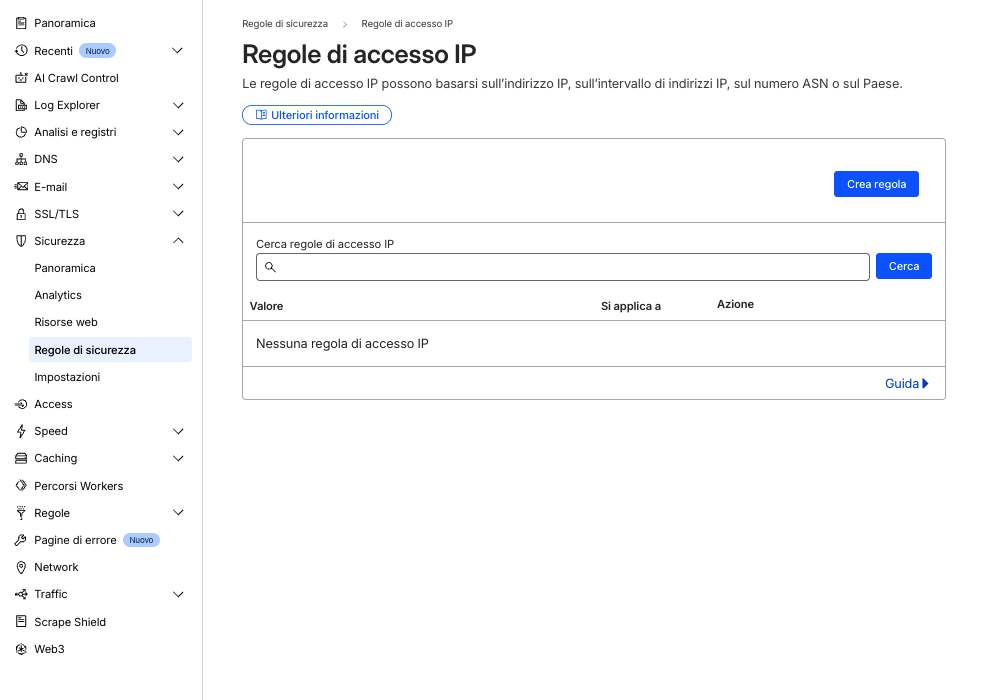Expand the Recenti section chevron
Screen dimensions: 981x700
(x=178, y=51)
